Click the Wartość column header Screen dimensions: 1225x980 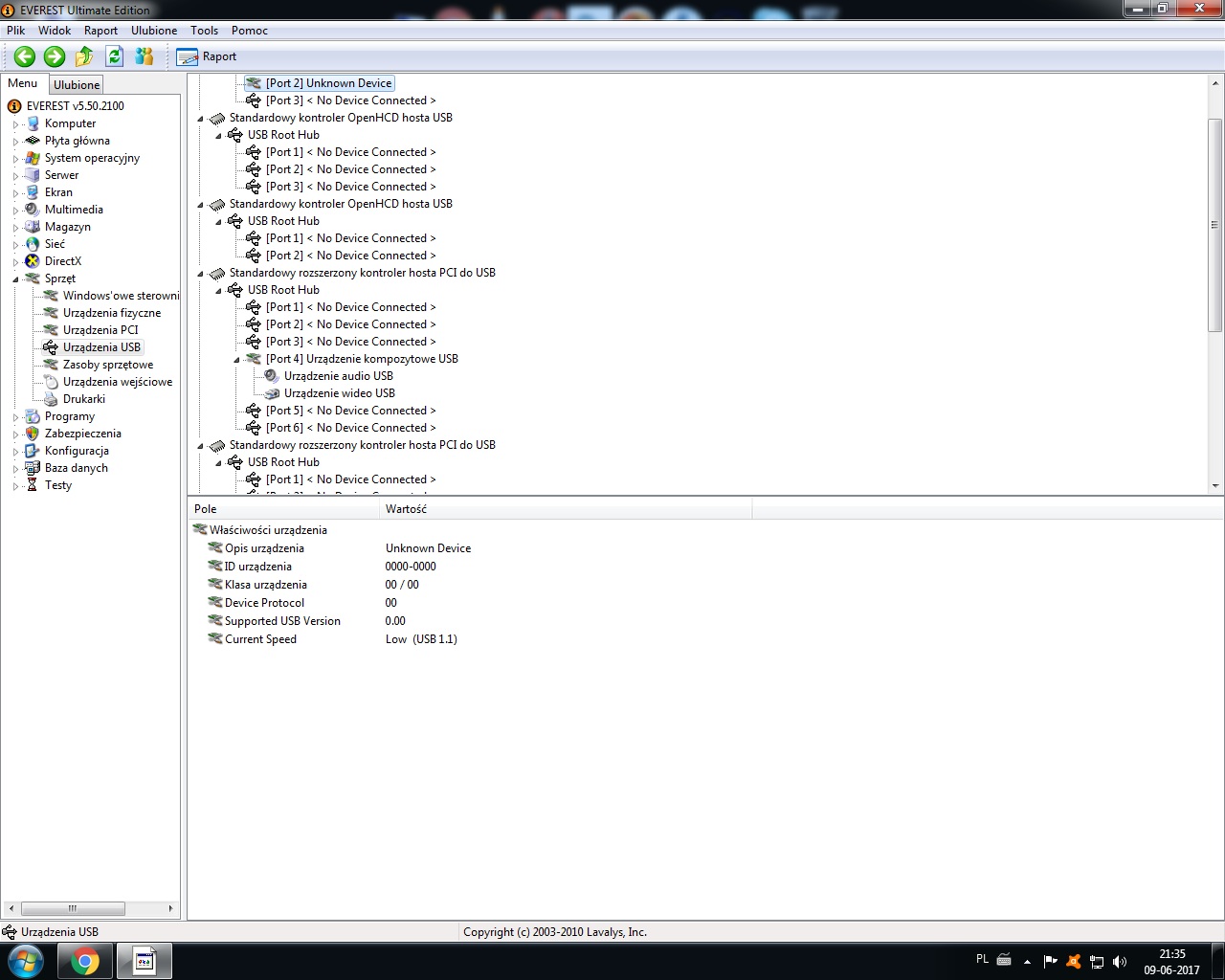coord(566,509)
